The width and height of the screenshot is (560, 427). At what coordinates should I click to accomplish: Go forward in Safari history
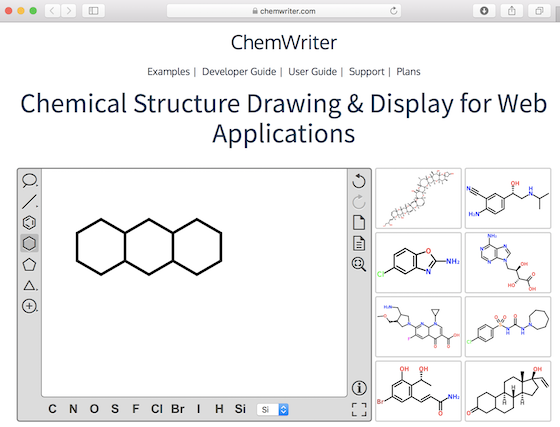69,11
